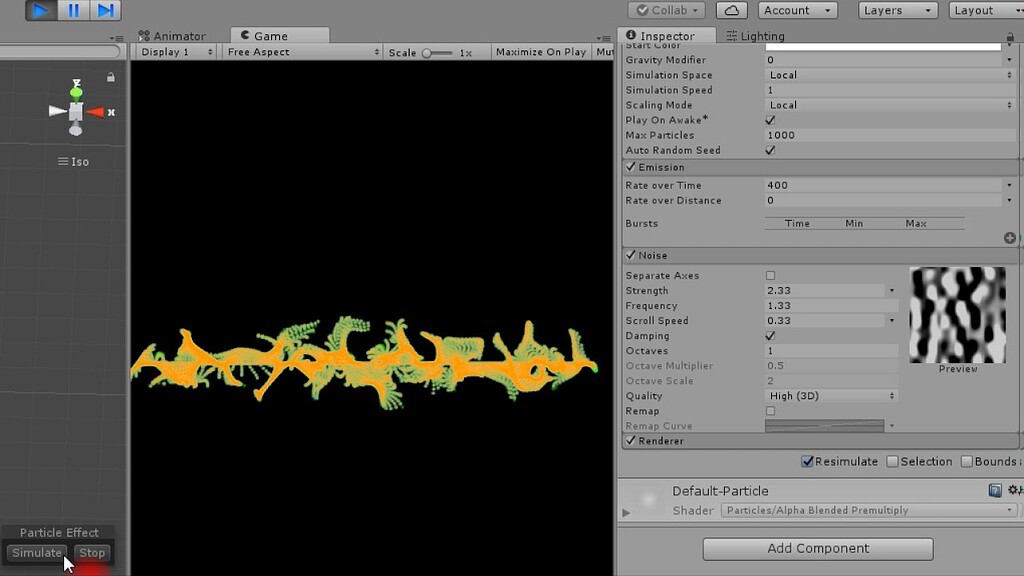
Task: Open the Quality dropdown set to High (3D)
Action: point(830,396)
